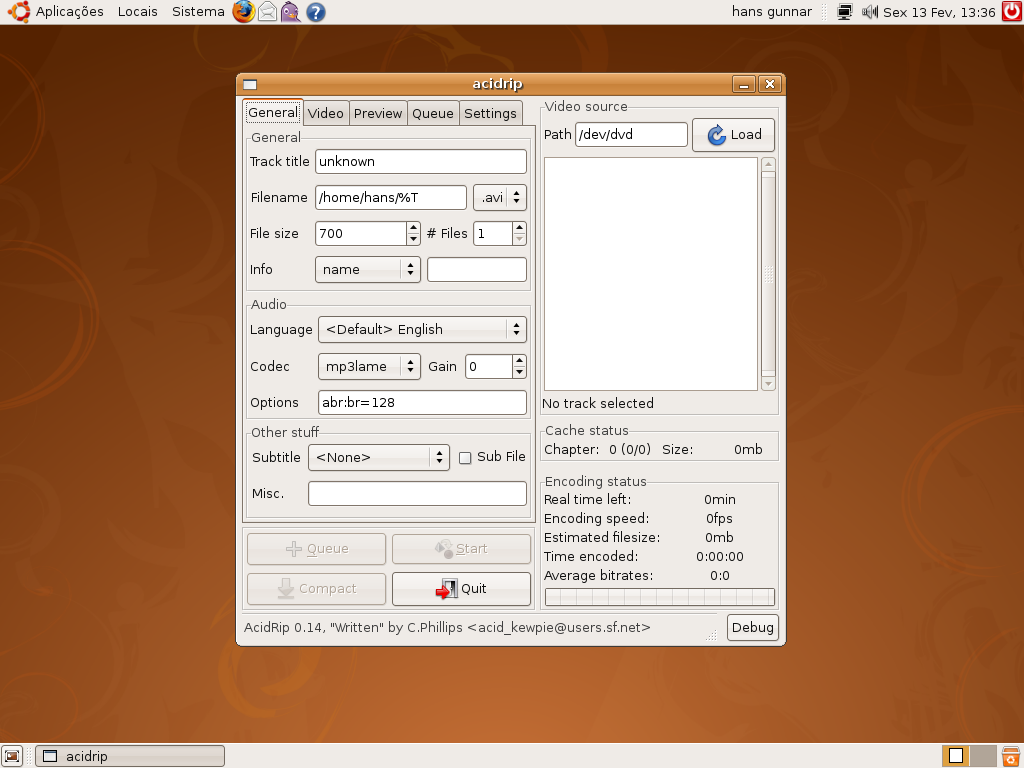The image size is (1024, 768).
Task: Increase the # Files spinner value
Action: 519,228
